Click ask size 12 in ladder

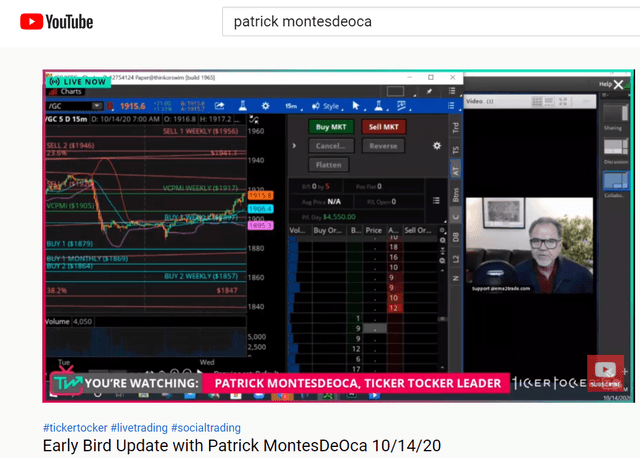pos(393,308)
